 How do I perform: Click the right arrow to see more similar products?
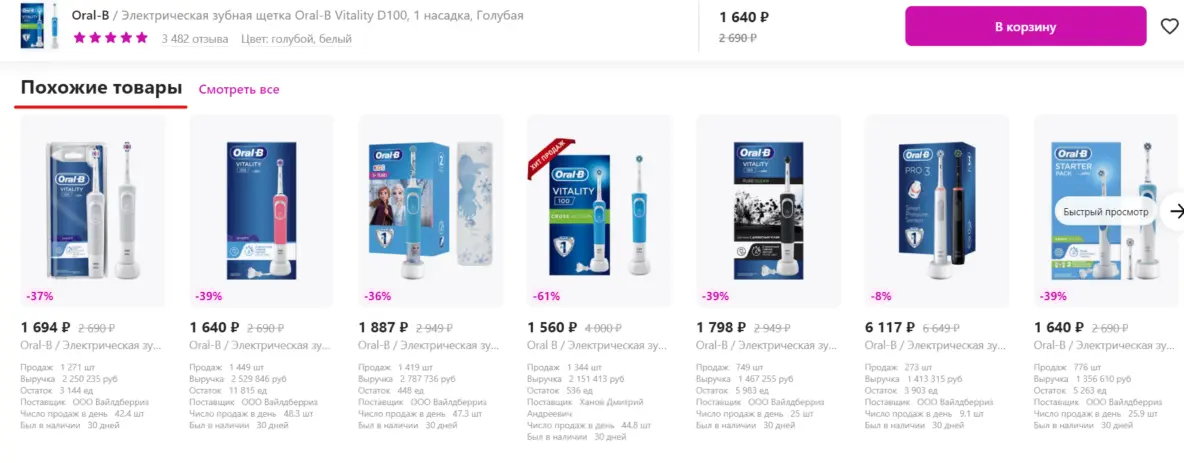coord(1175,211)
